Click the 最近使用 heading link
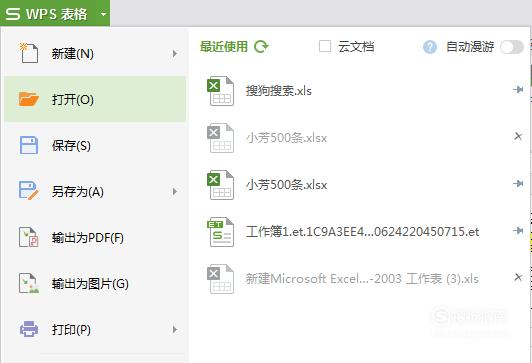The width and height of the screenshot is (532, 363). tap(224, 46)
